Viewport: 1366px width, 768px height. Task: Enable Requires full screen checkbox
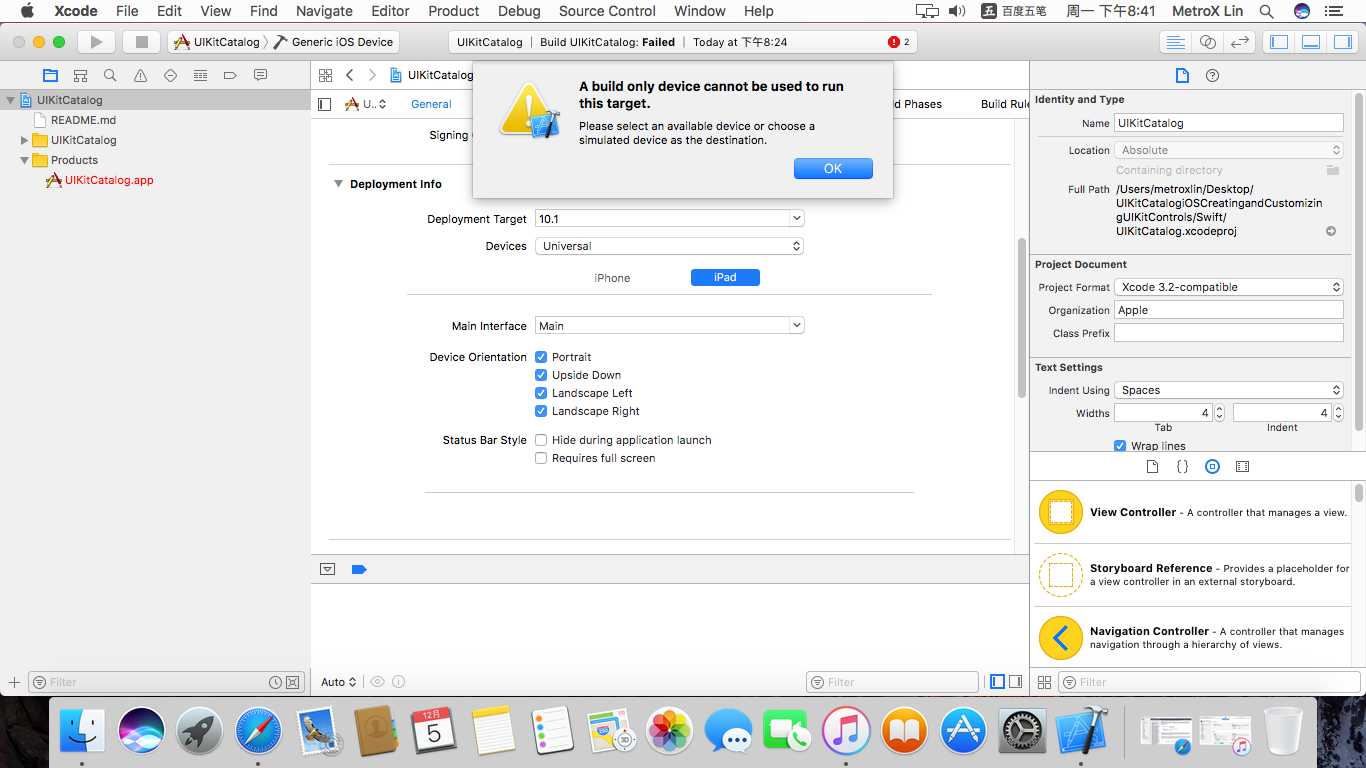[x=541, y=458]
